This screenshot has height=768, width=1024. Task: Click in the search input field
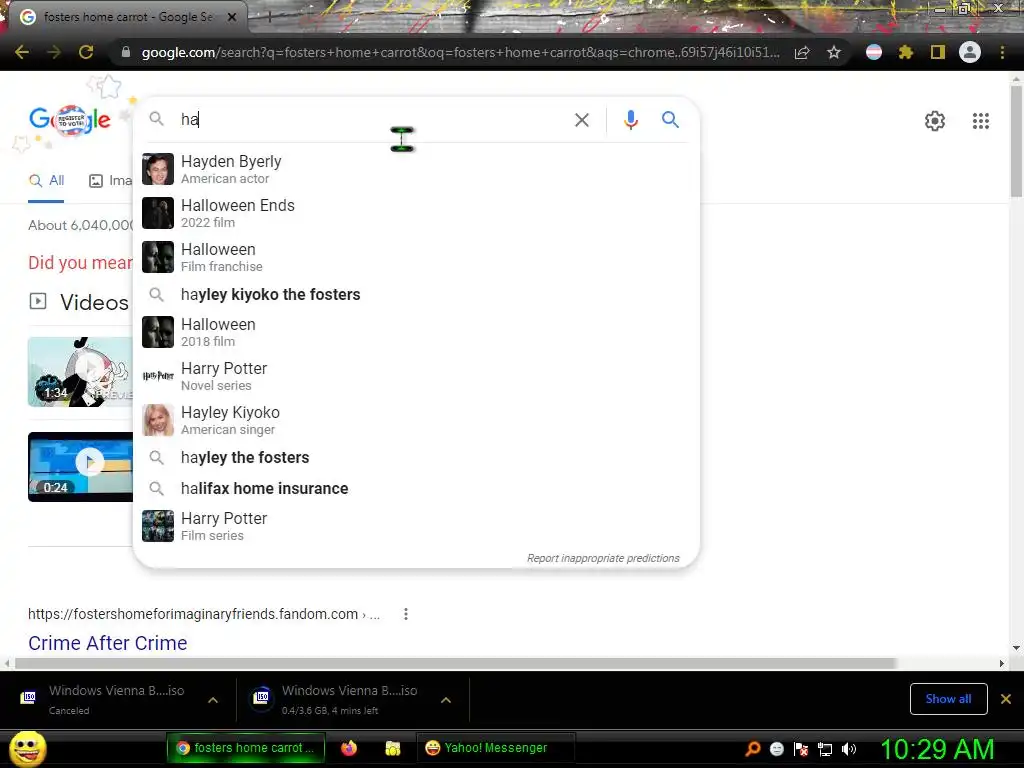coord(372,120)
